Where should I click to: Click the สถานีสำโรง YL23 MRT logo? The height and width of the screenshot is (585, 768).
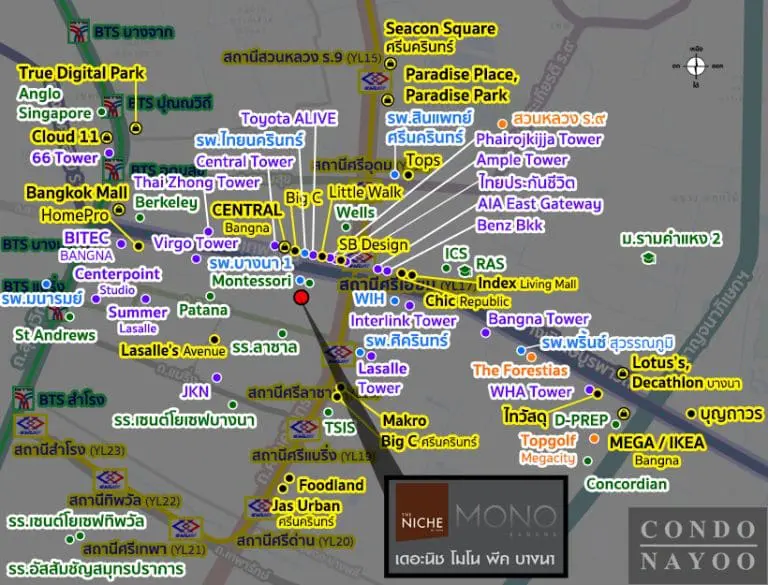pos(30,425)
